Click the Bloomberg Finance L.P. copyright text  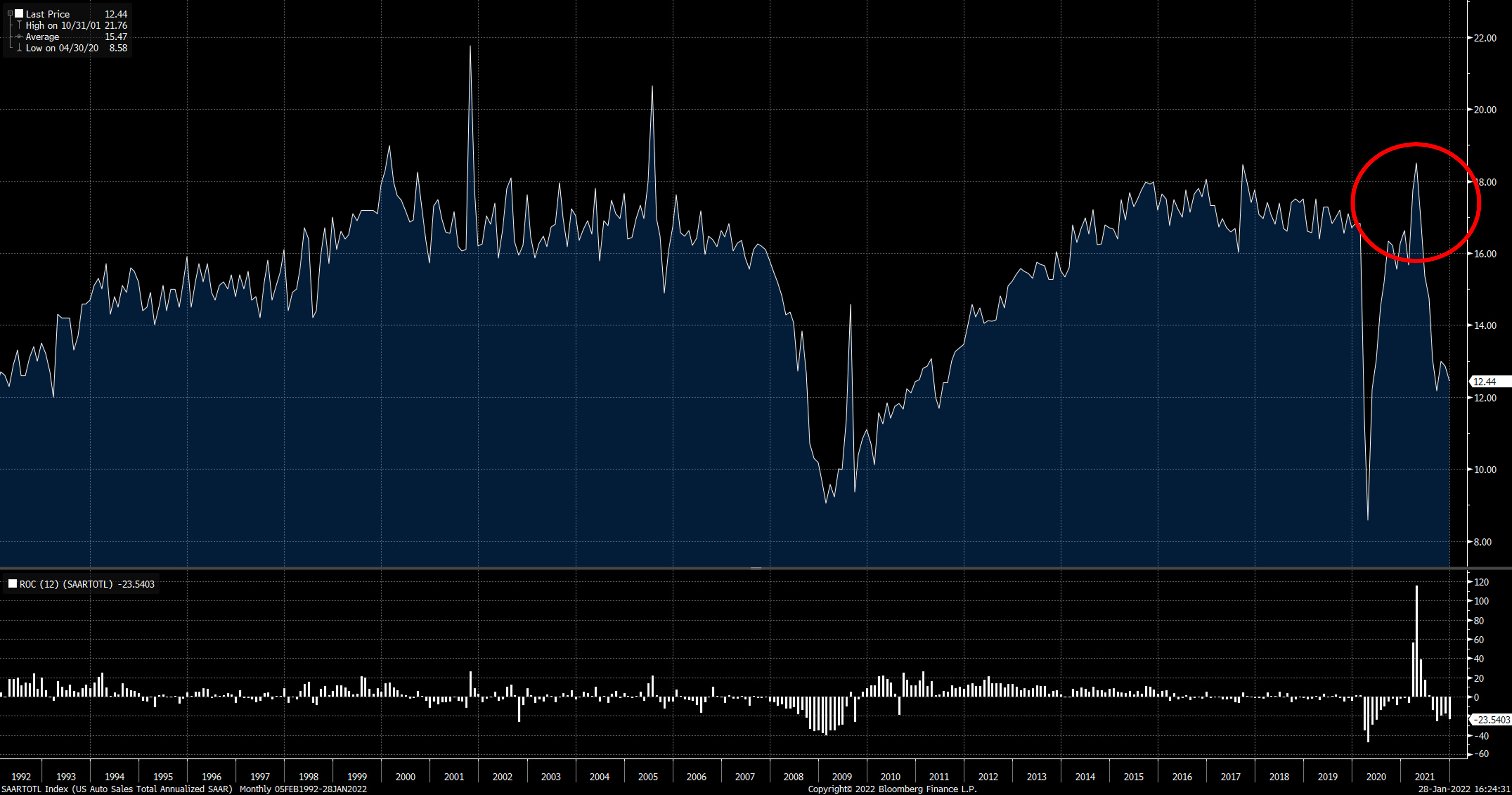(x=892, y=789)
